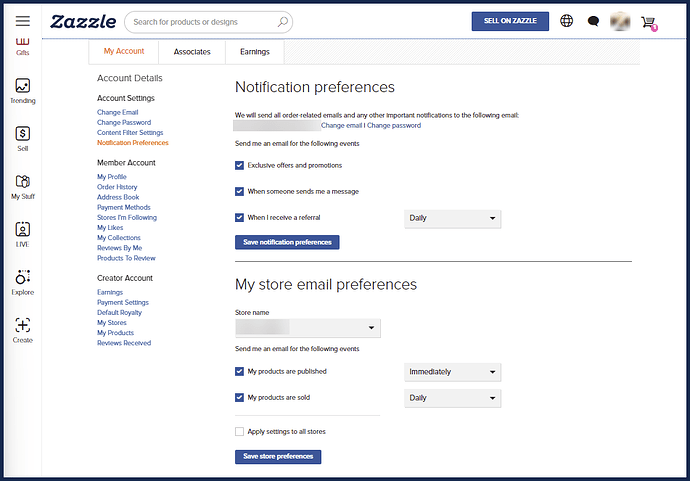Click the inline Change password link
The width and height of the screenshot is (690, 481).
click(394, 125)
